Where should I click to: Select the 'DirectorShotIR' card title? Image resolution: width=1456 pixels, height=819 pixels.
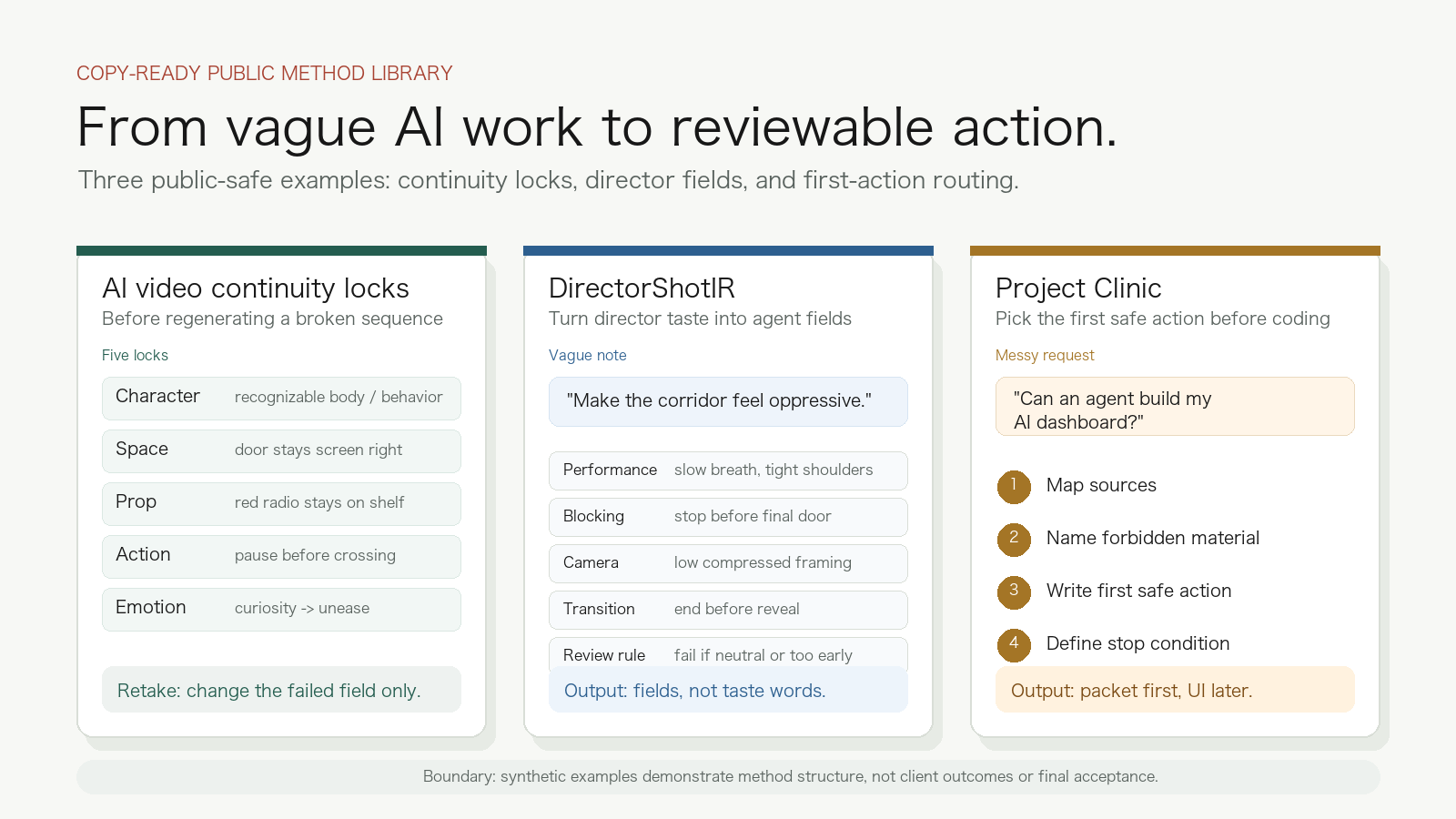click(642, 288)
